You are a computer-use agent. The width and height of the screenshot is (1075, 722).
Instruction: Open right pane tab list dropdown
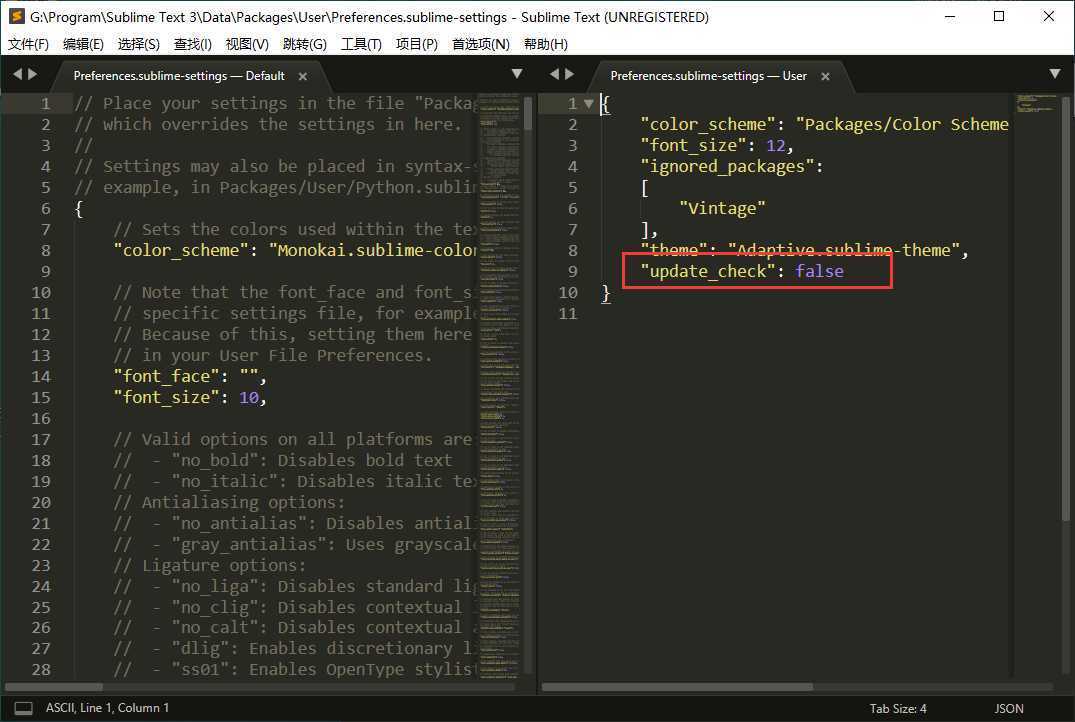point(1054,74)
